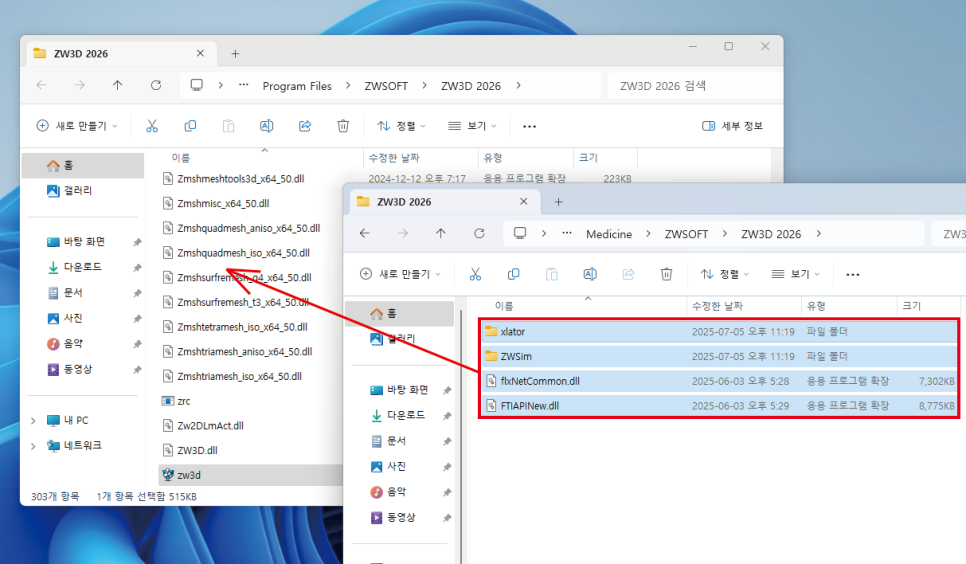
Task: Click Paste icon in Medicine window toolbar
Action: (x=551, y=274)
